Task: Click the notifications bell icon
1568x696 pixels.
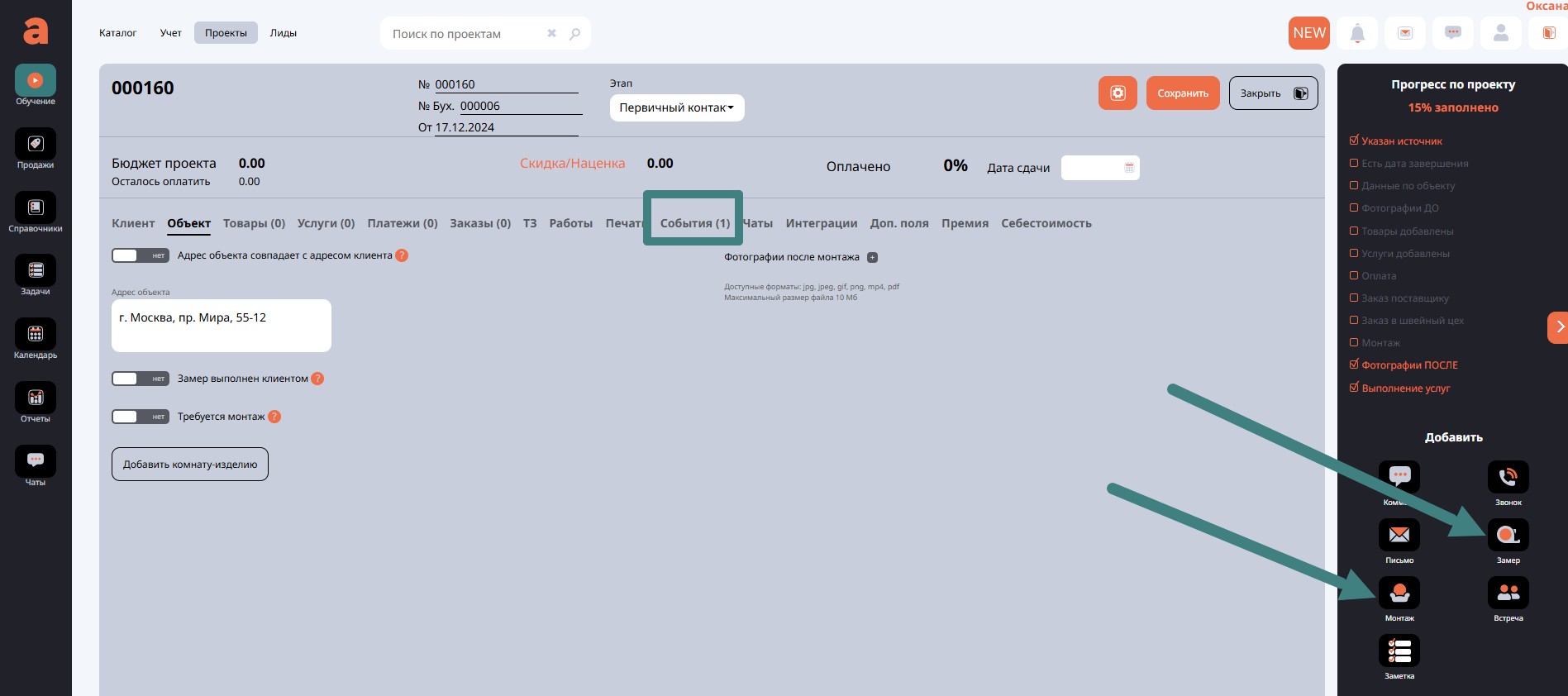Action: (1357, 33)
